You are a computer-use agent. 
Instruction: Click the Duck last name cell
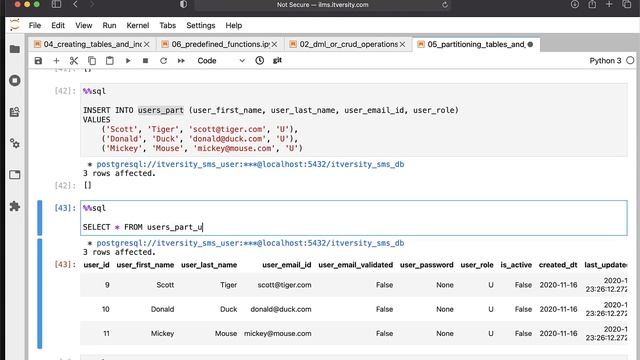pos(229,309)
